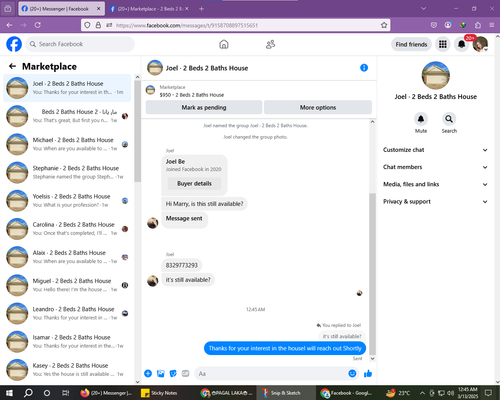This screenshot has height=400, width=500.
Task: Open Marketplace listing $950 2 Beds link
Action: pos(192,95)
